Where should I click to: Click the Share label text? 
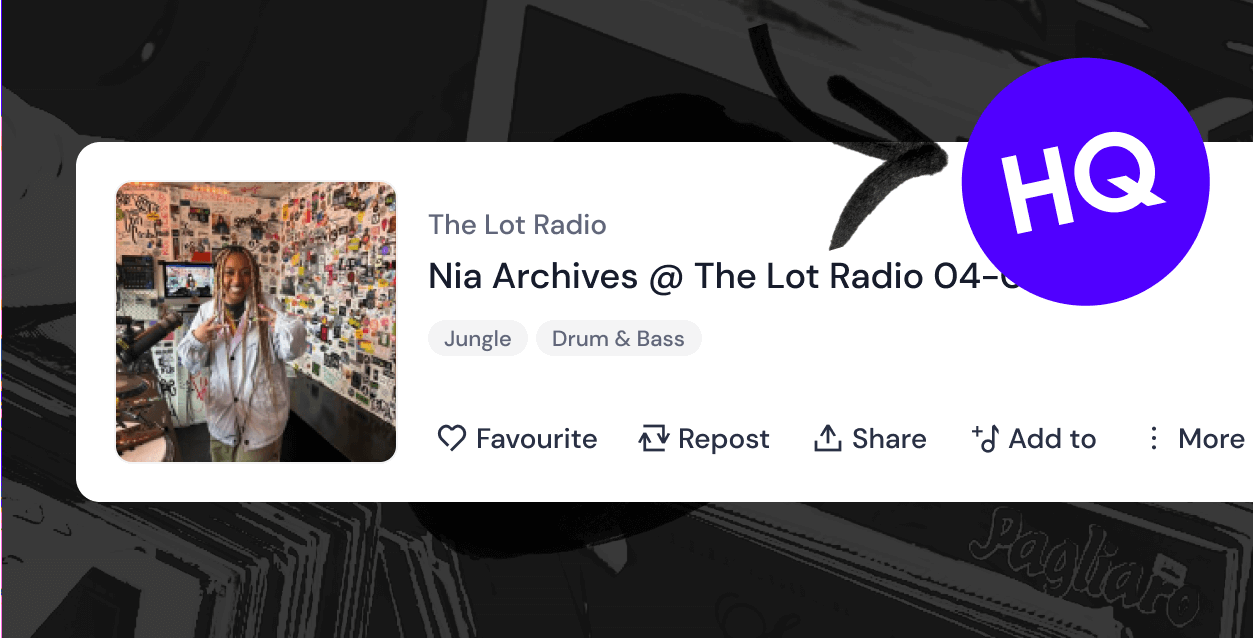tap(889, 439)
